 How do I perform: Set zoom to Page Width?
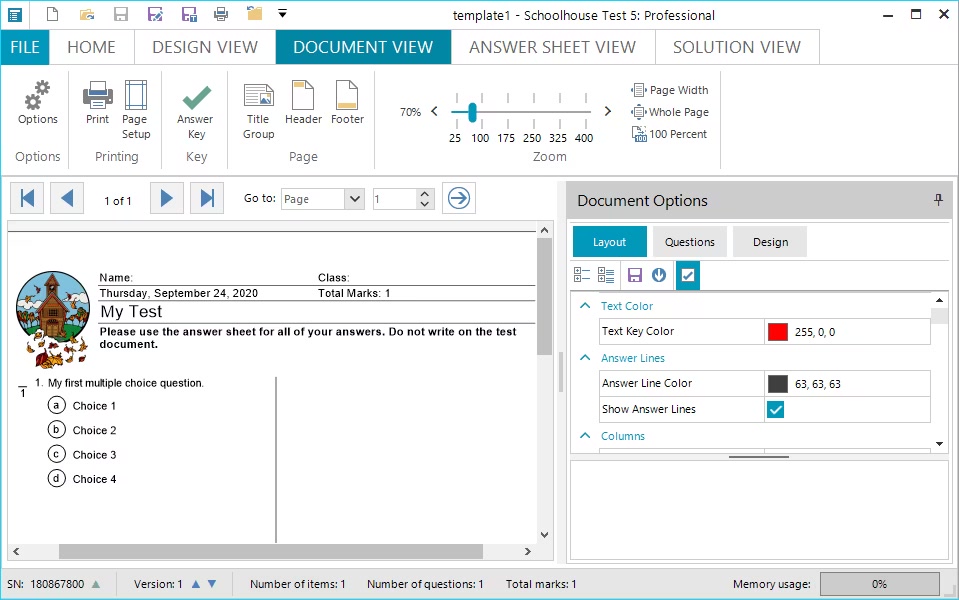coord(670,90)
